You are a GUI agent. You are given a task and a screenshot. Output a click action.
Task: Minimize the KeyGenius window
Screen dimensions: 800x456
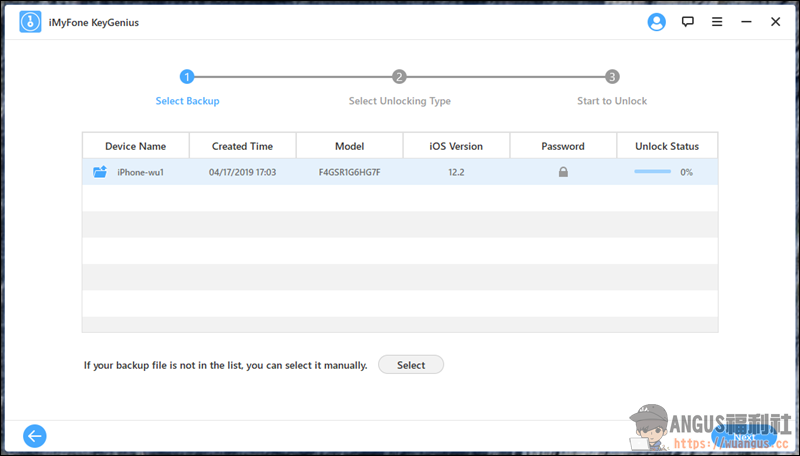tap(746, 21)
